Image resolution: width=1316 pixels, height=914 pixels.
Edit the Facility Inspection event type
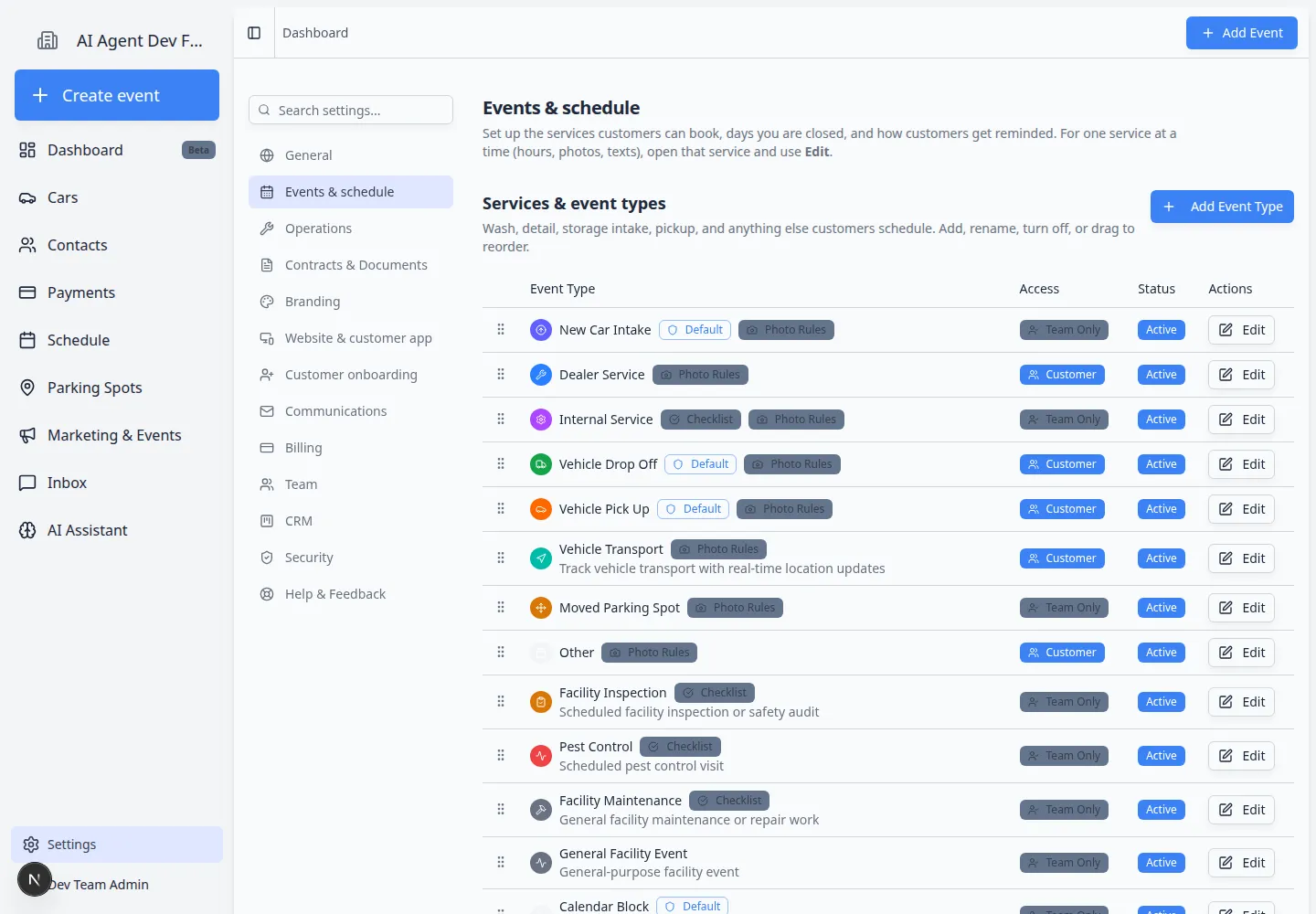click(1241, 702)
